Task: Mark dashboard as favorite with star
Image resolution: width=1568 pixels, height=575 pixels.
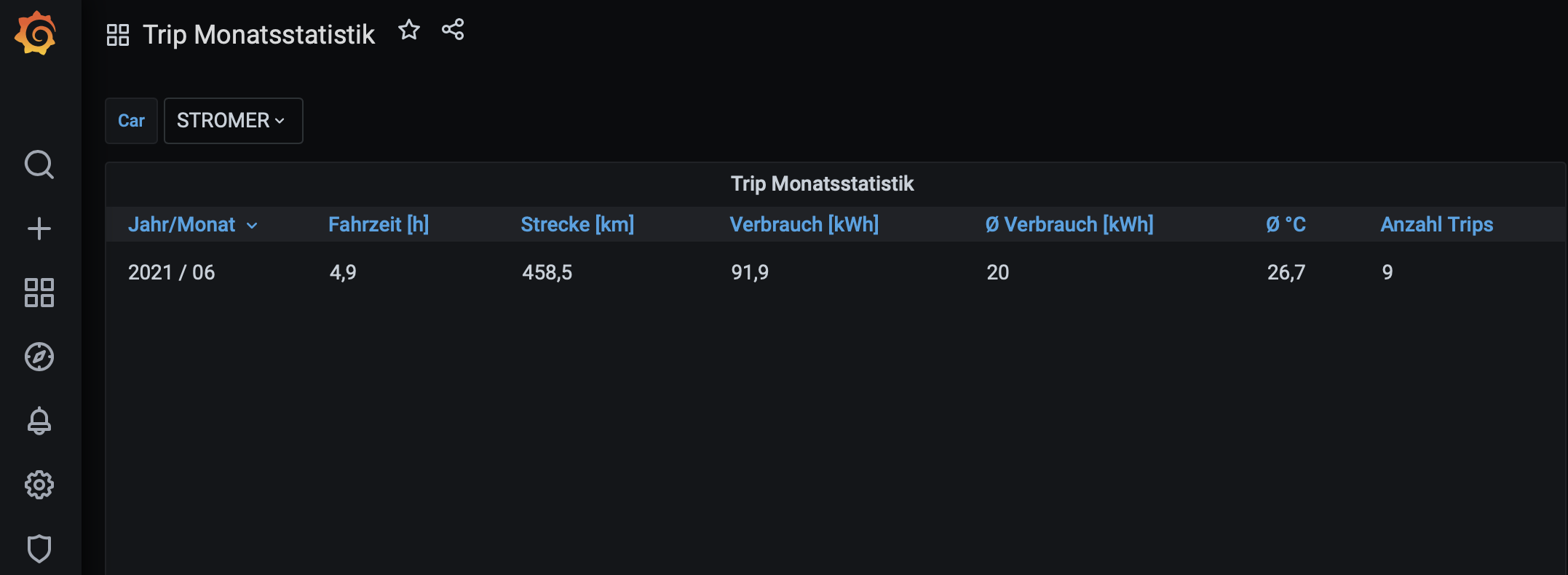Action: [x=409, y=30]
